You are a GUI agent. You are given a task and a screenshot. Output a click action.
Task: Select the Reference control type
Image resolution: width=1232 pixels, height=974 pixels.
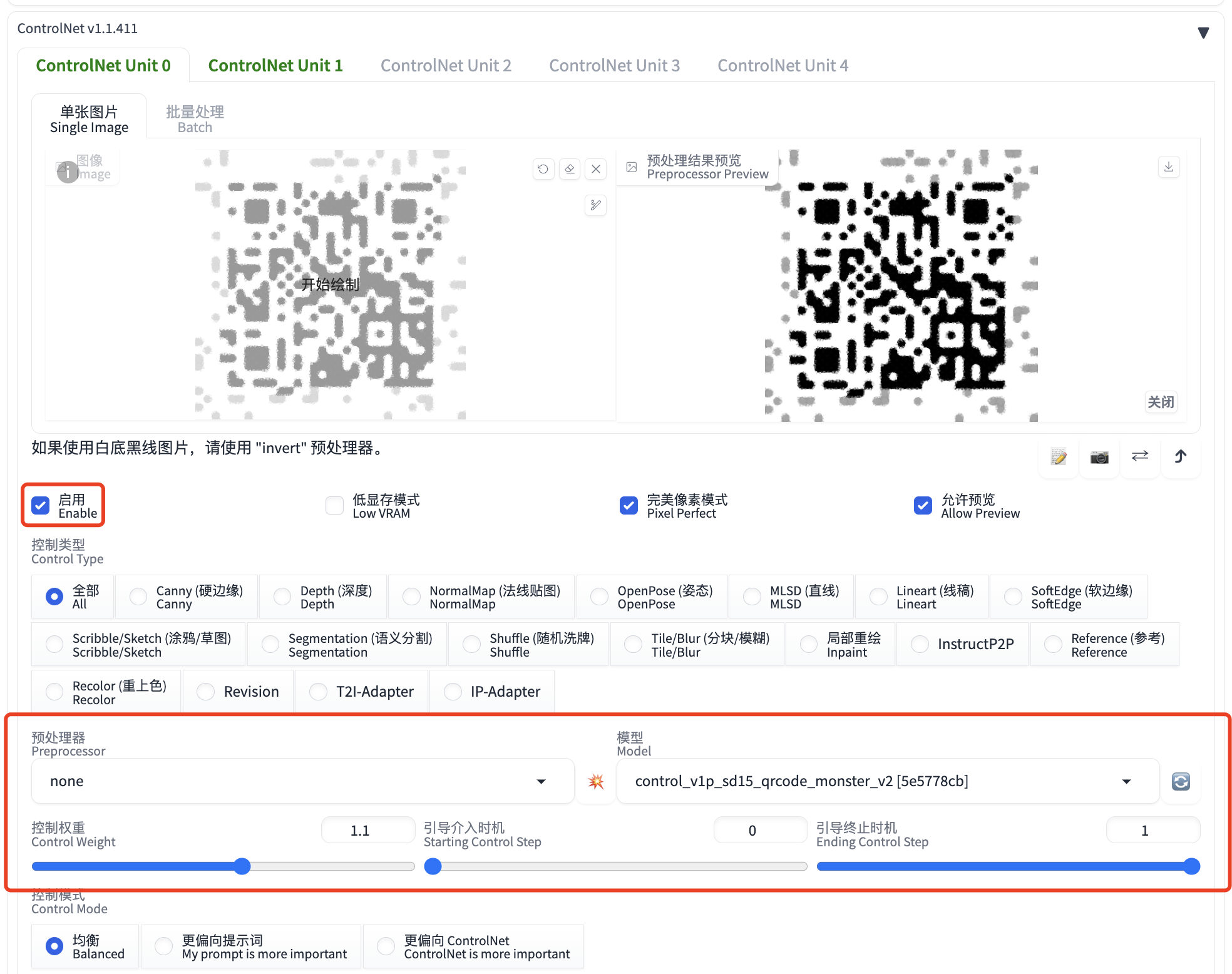click(x=1105, y=644)
